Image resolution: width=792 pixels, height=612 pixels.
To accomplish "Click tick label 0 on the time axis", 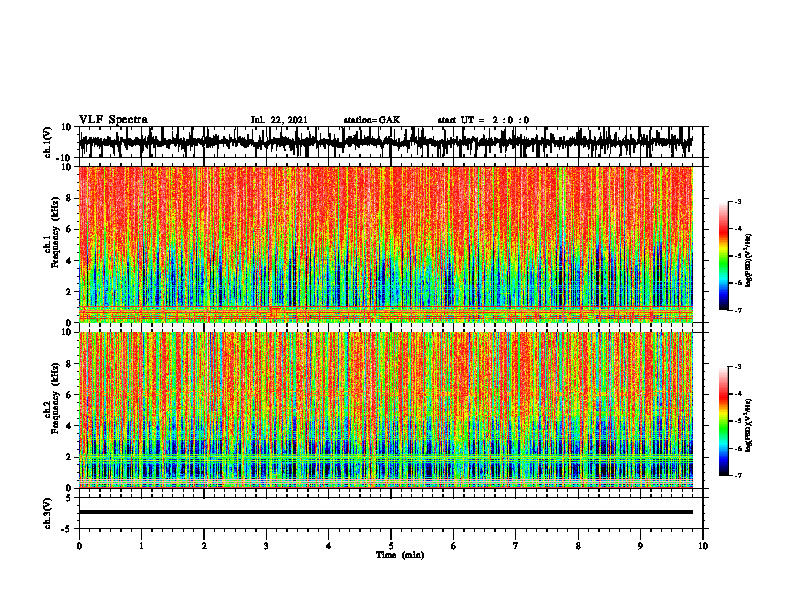I will pyautogui.click(x=79, y=546).
